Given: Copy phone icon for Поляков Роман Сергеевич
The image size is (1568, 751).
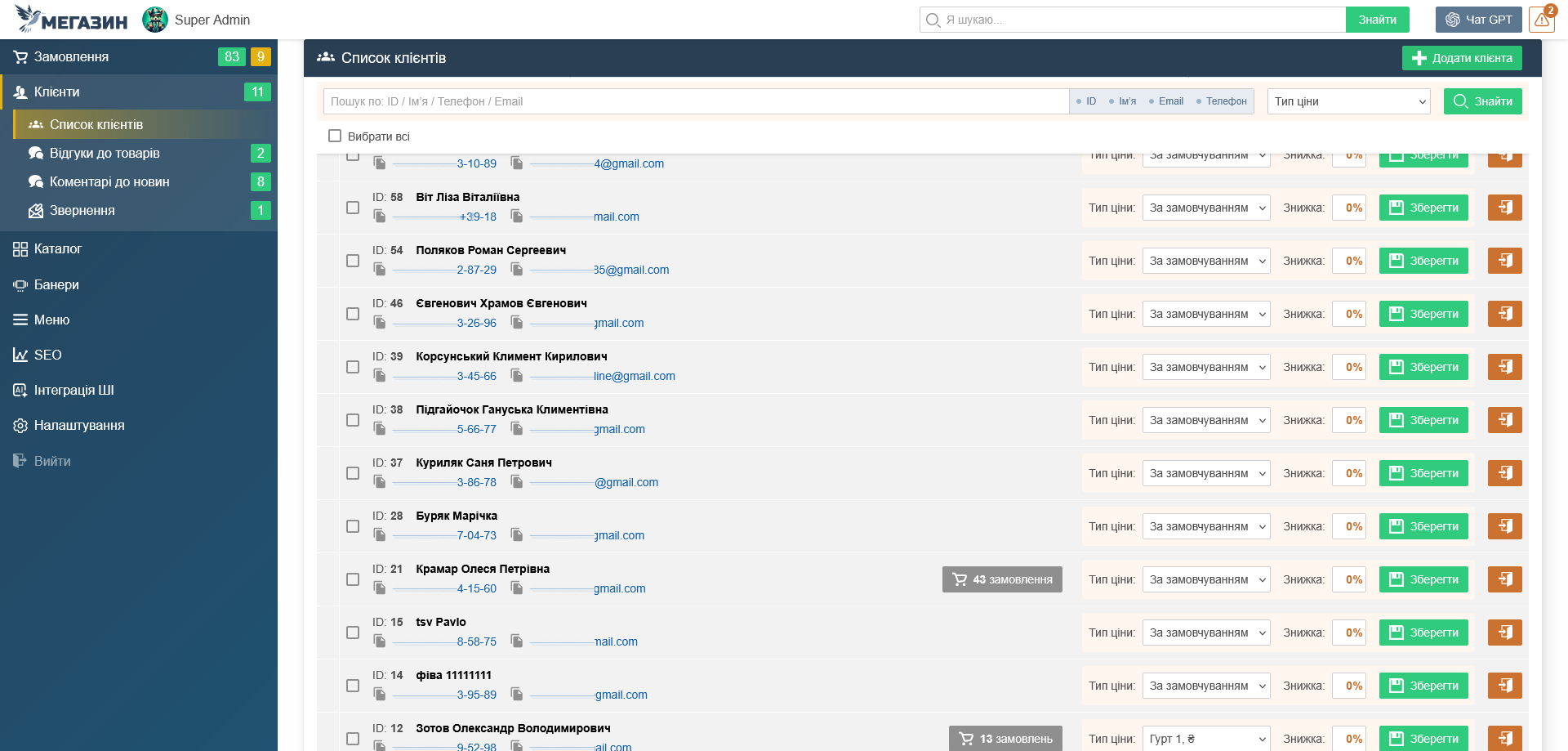Looking at the screenshot, I should (380, 269).
